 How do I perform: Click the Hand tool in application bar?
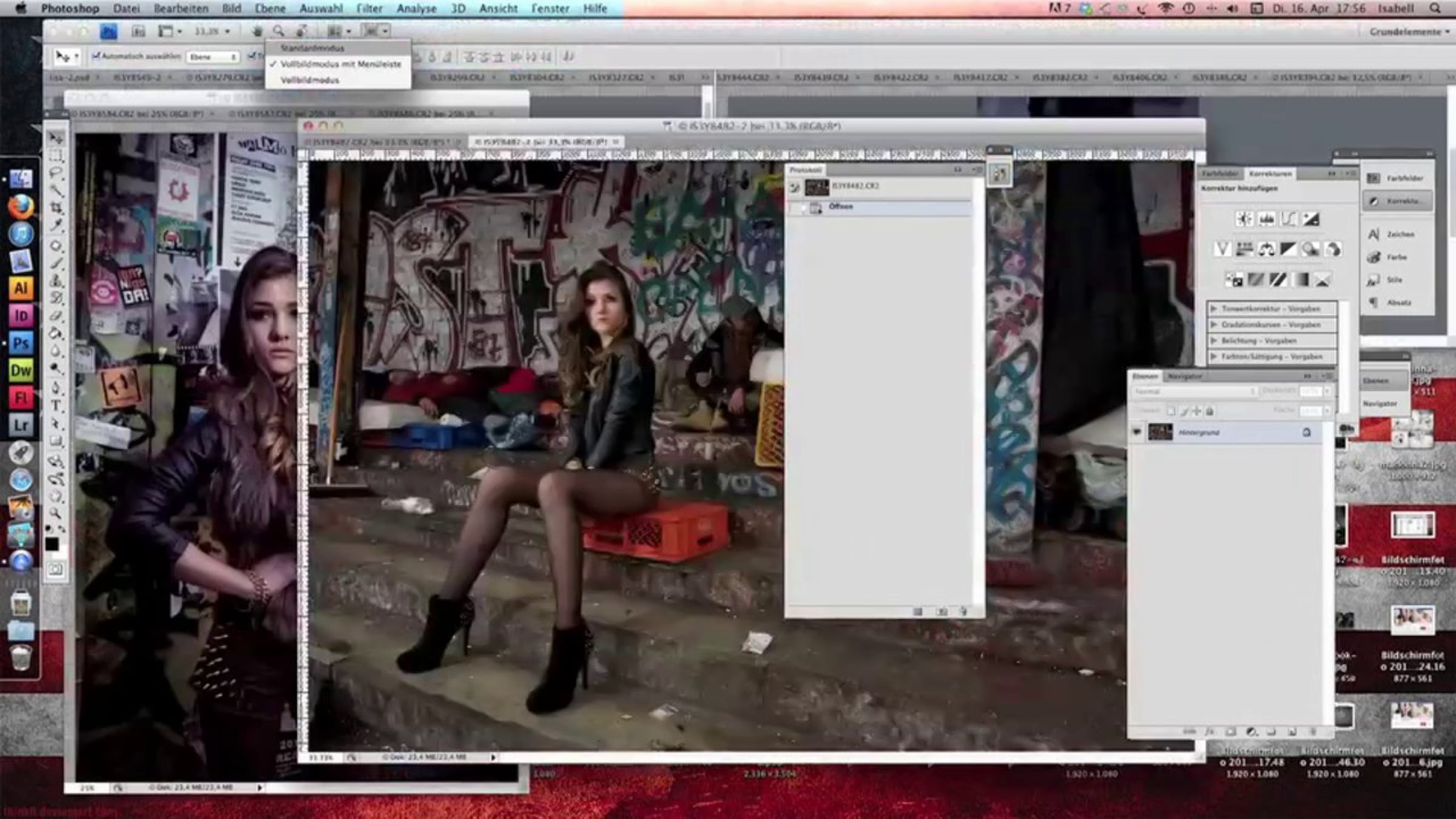click(x=257, y=31)
